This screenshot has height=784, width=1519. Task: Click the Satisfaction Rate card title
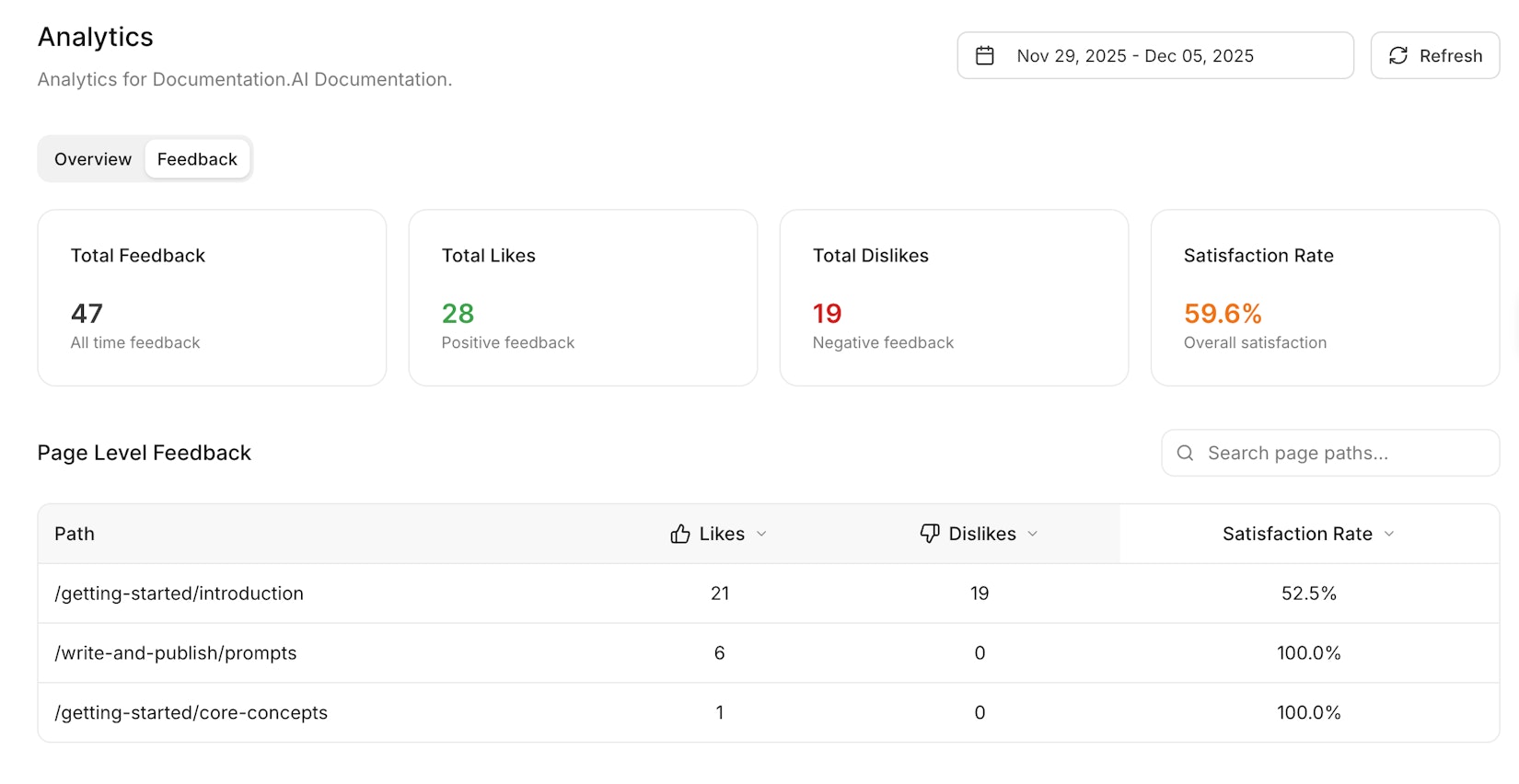1258,256
